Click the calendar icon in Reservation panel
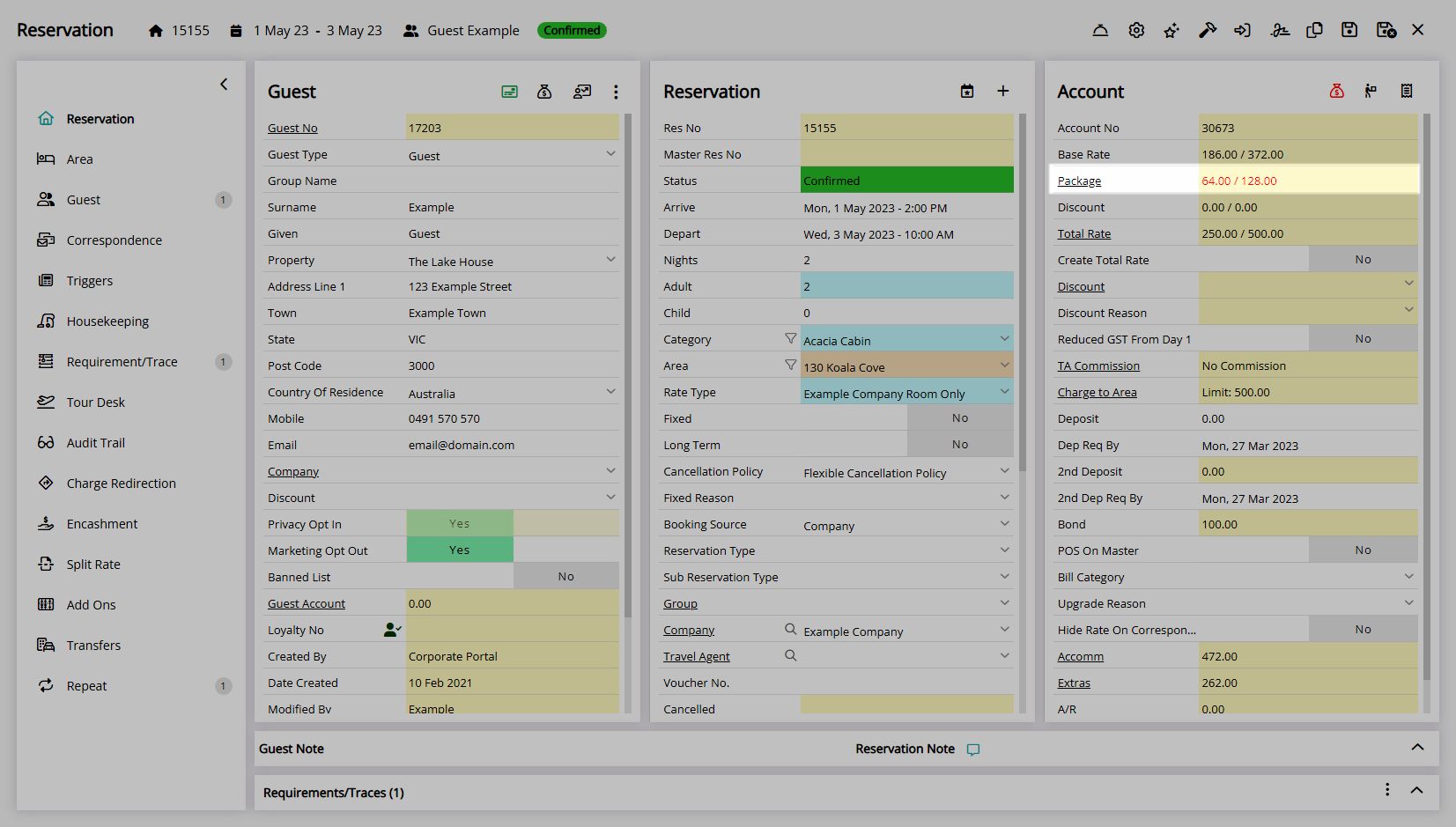This screenshot has height=827, width=1456. 967,92
